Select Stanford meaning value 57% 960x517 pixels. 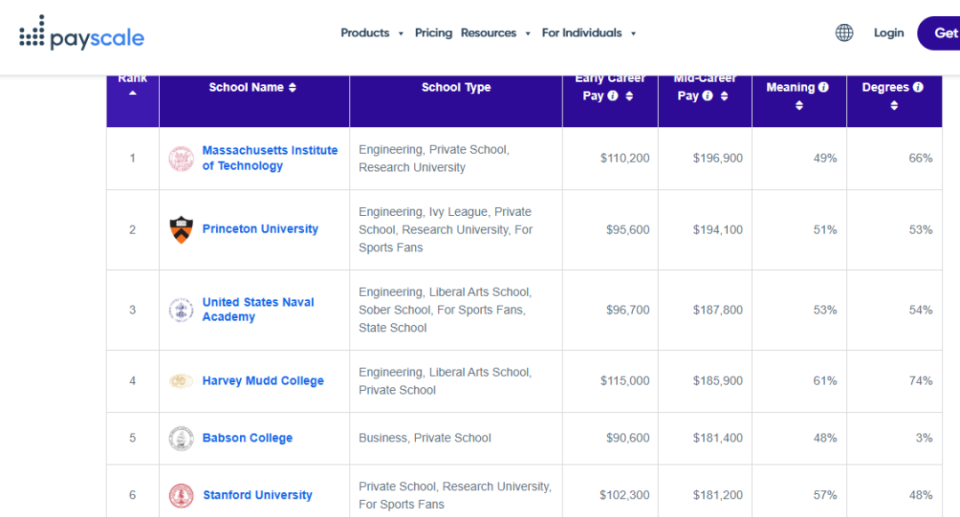825,495
